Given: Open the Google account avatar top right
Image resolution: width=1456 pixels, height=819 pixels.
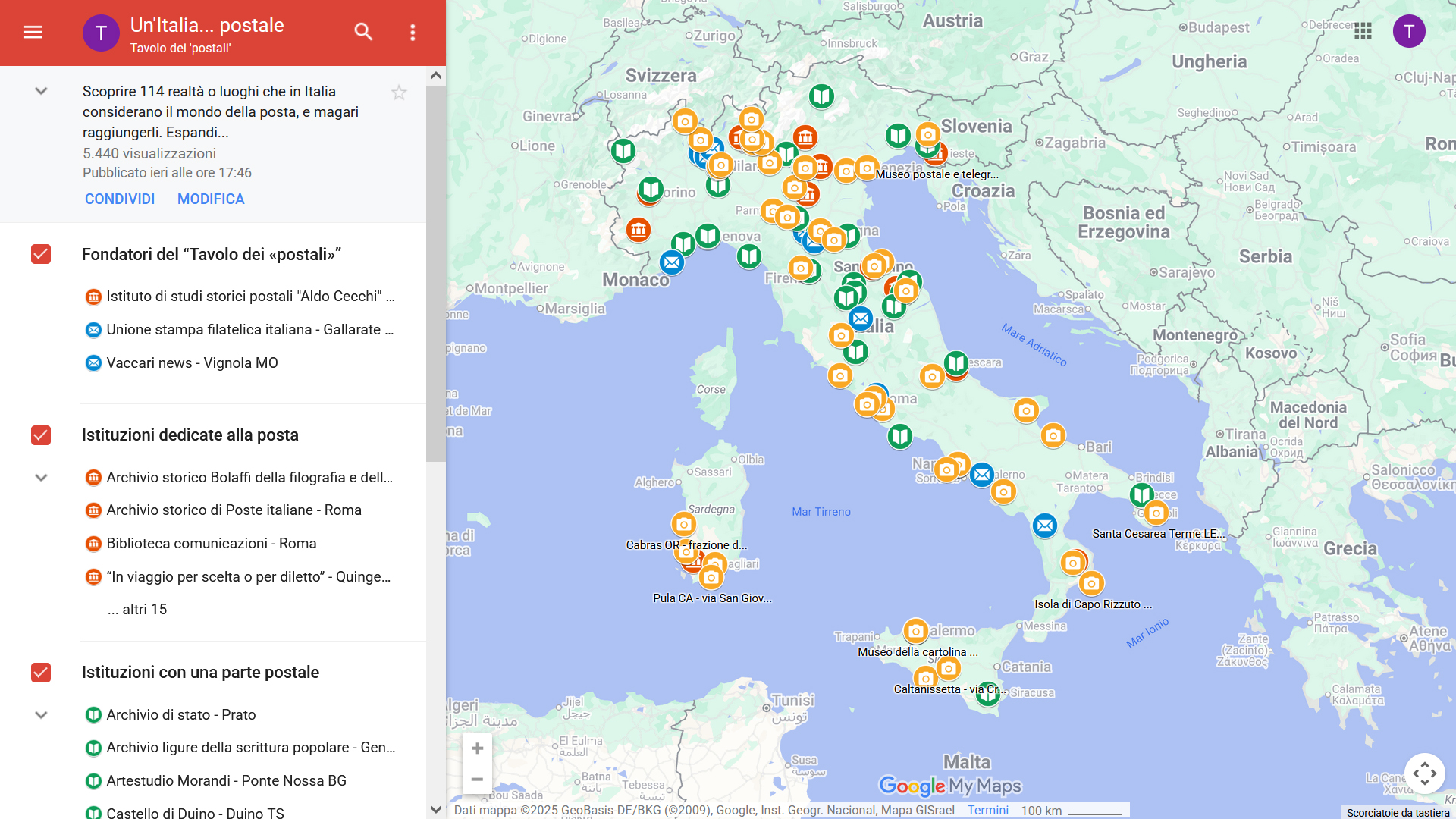Looking at the screenshot, I should point(1409,31).
